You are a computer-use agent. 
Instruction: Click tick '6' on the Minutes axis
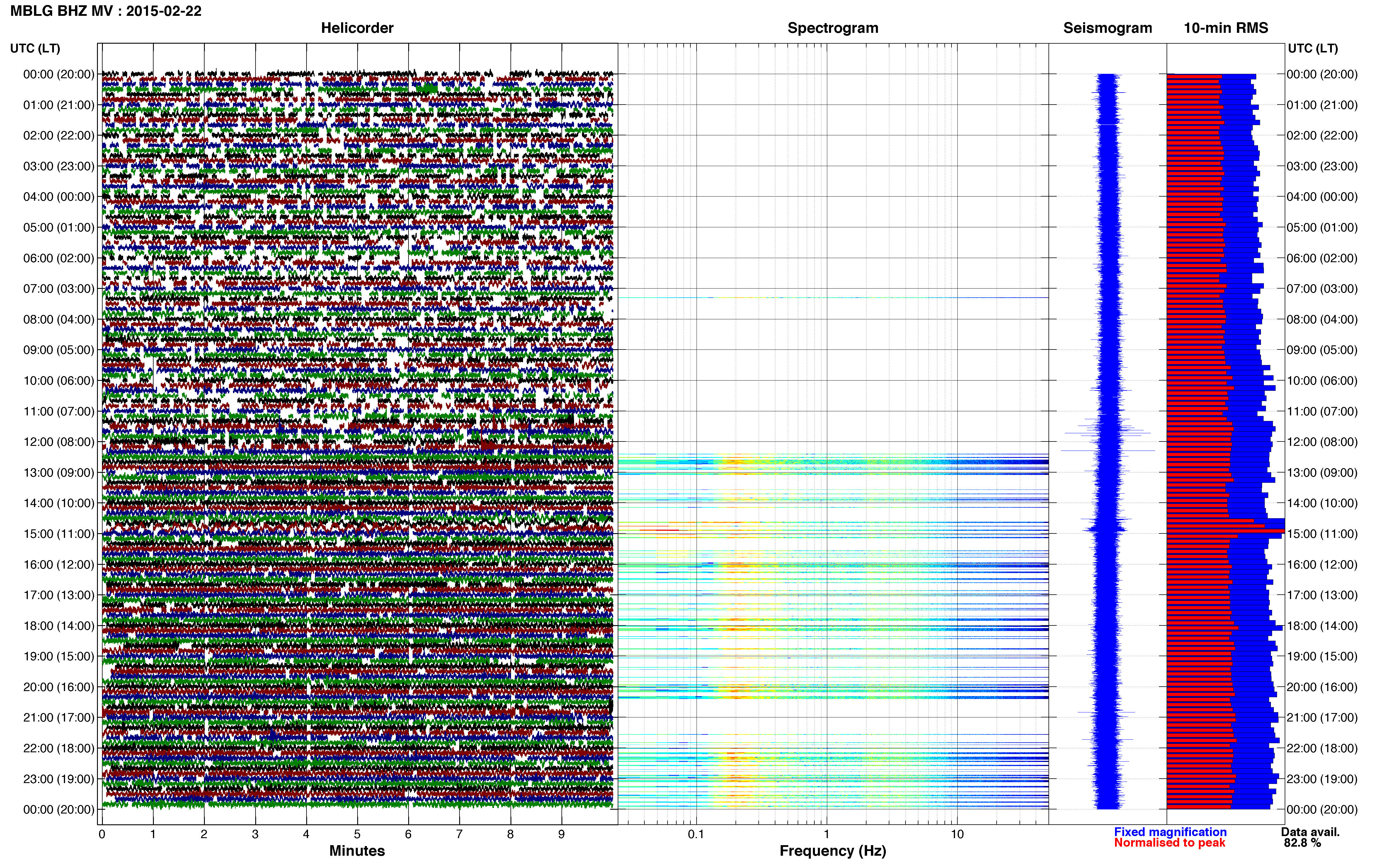pyautogui.click(x=408, y=834)
